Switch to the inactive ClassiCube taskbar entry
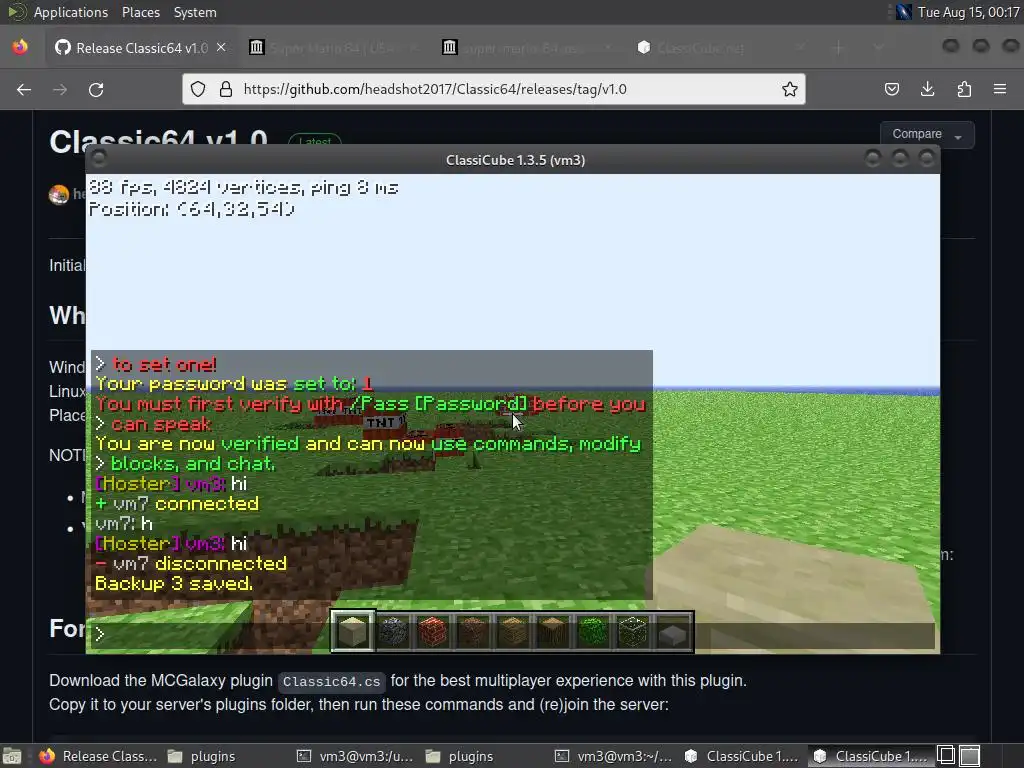1024x768 pixels. coord(741,756)
